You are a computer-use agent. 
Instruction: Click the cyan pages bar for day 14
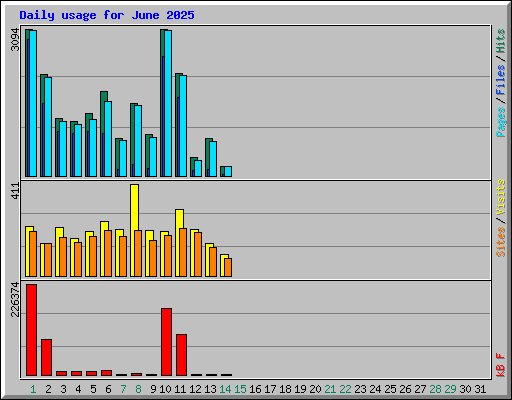(x=228, y=171)
